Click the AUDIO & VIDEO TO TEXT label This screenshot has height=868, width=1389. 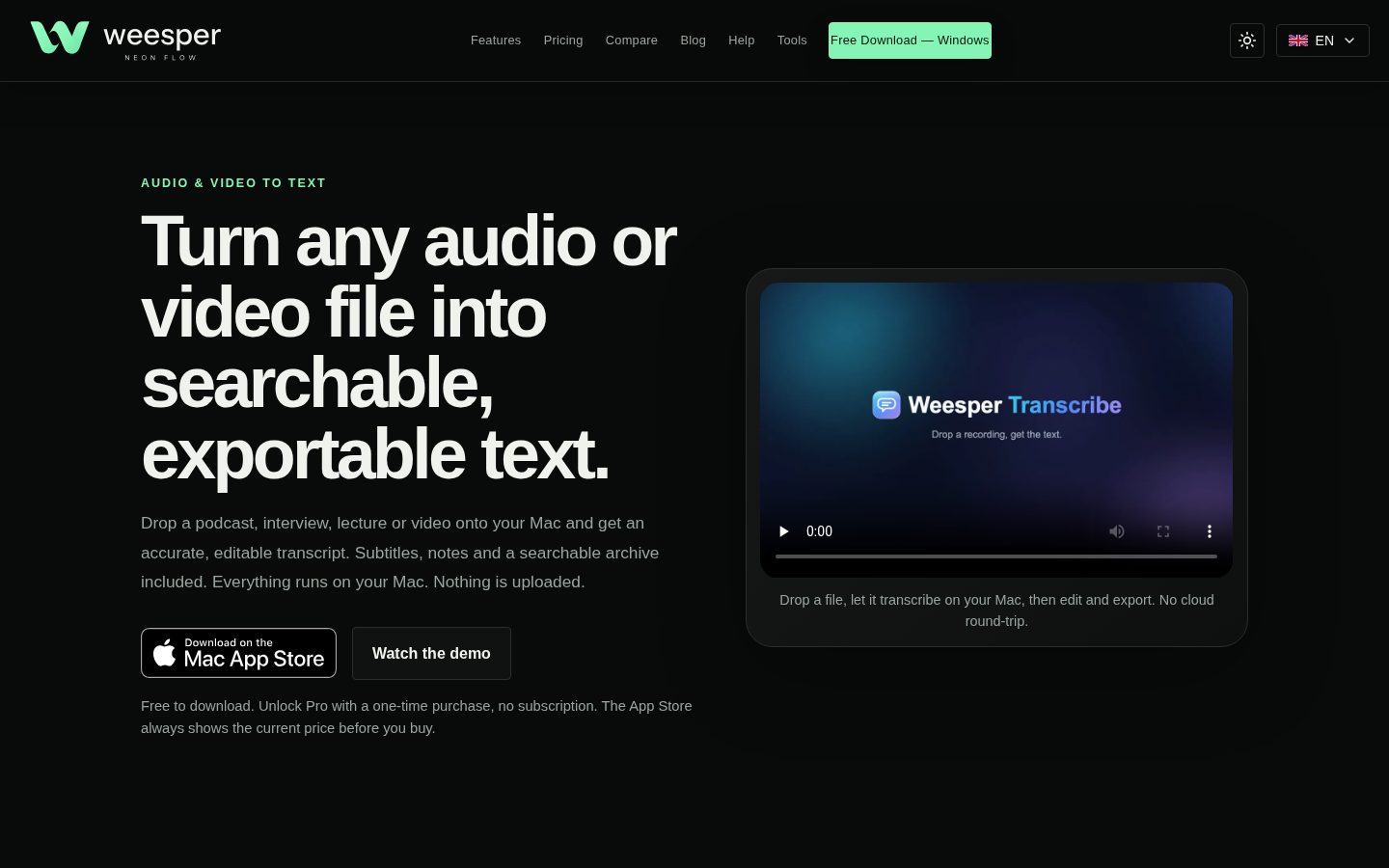pos(233,183)
